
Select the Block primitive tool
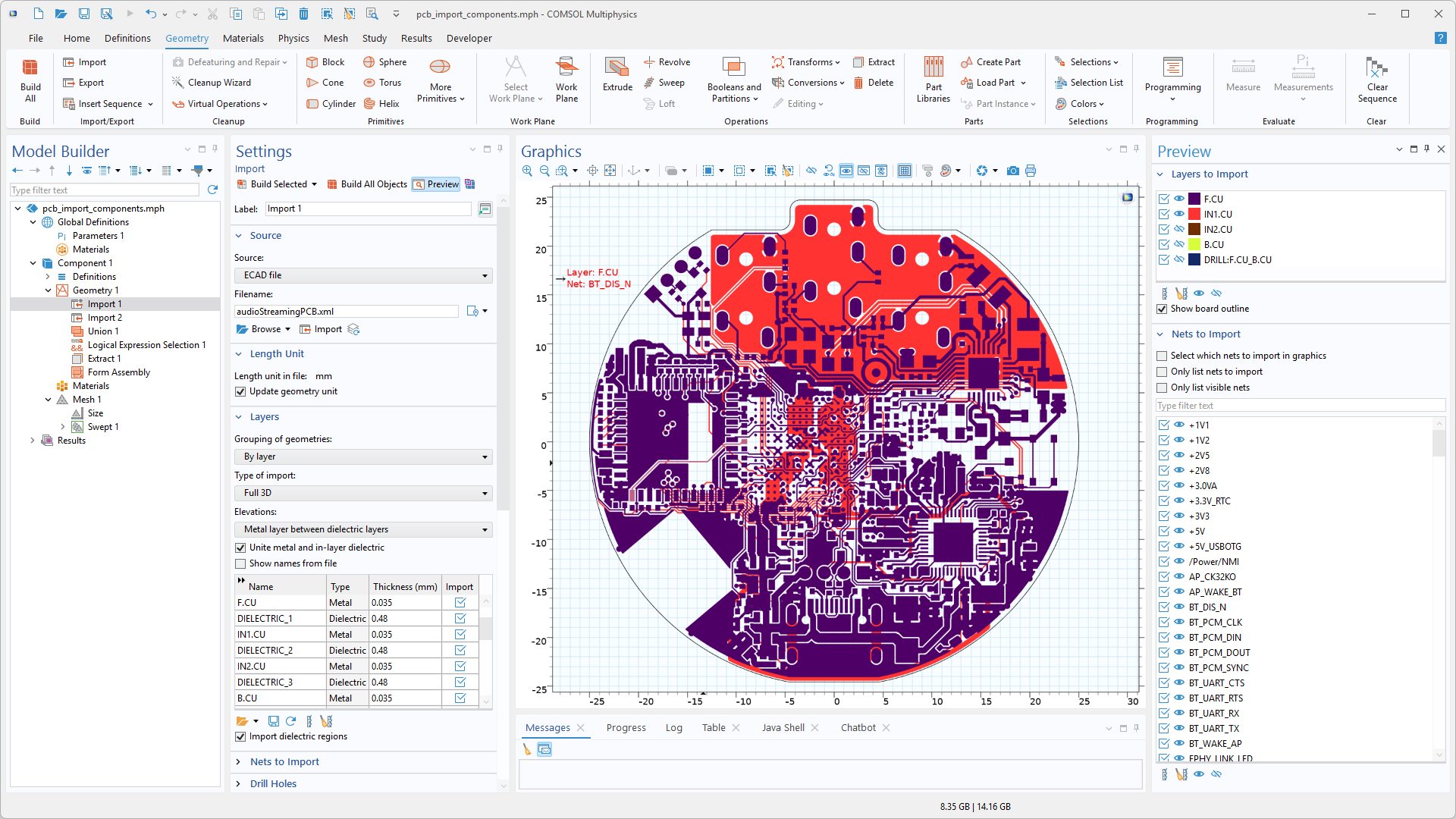point(325,62)
